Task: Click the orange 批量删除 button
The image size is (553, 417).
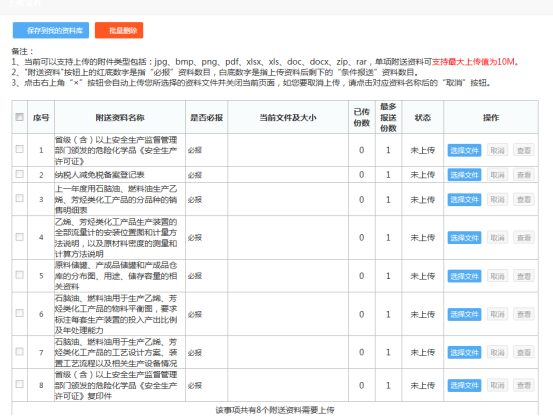Action: click(119, 30)
